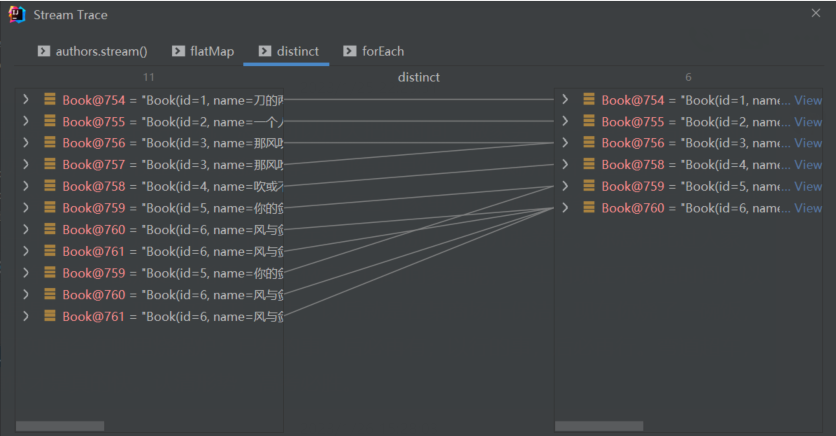Click the icon on authors.stream() tab
Viewport: 836px width, 436px height.
(44, 51)
